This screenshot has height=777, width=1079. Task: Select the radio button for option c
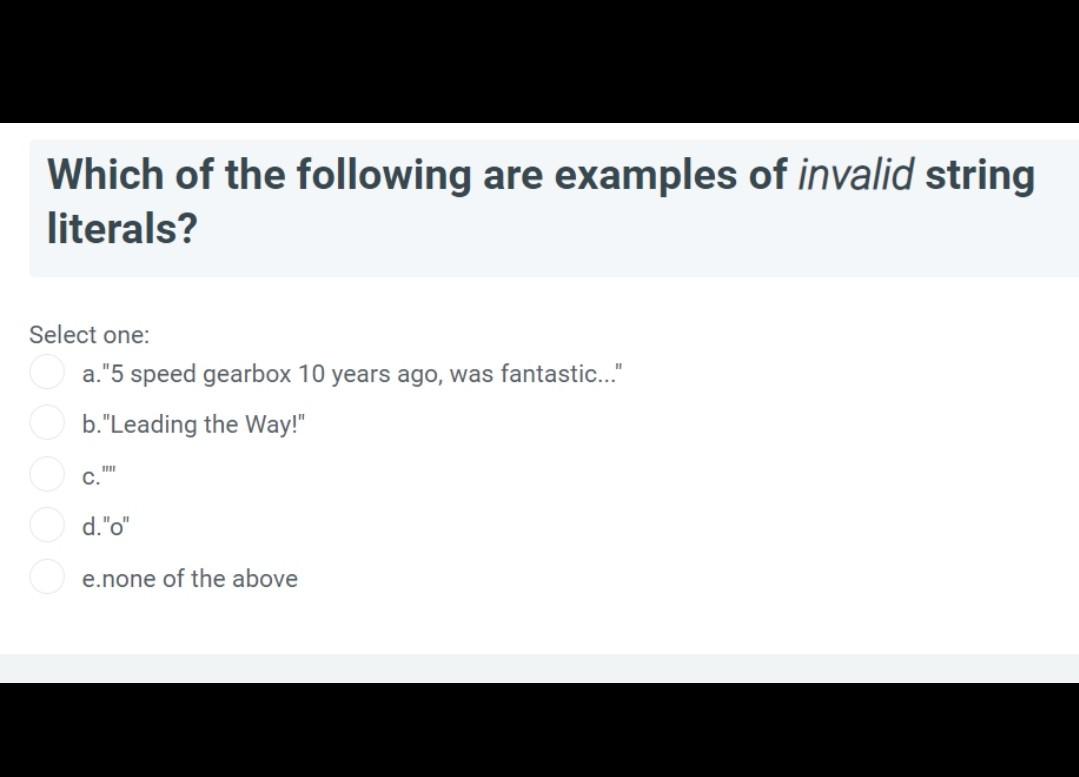pos(47,473)
